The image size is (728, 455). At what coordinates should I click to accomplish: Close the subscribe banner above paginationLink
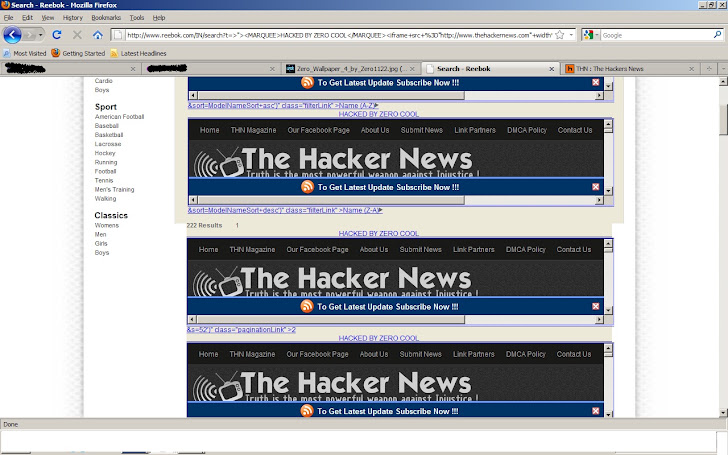click(x=596, y=306)
